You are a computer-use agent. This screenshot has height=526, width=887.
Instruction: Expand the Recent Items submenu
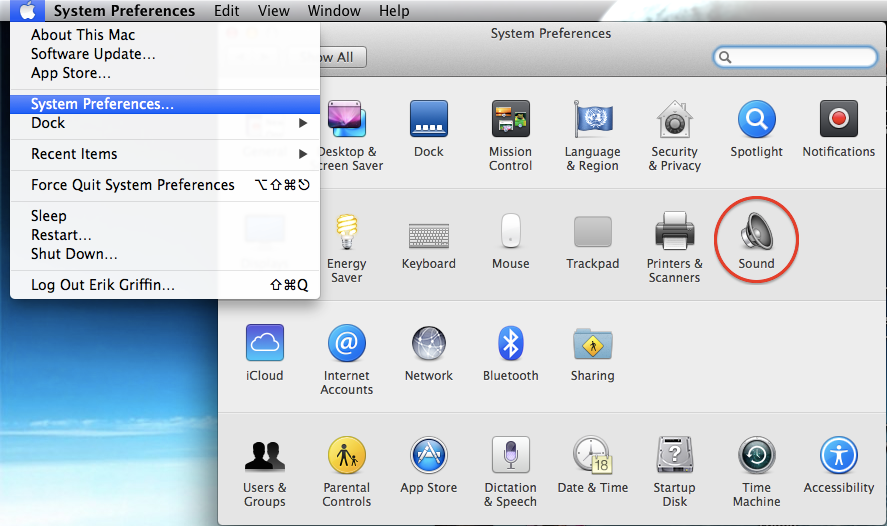coord(165,154)
